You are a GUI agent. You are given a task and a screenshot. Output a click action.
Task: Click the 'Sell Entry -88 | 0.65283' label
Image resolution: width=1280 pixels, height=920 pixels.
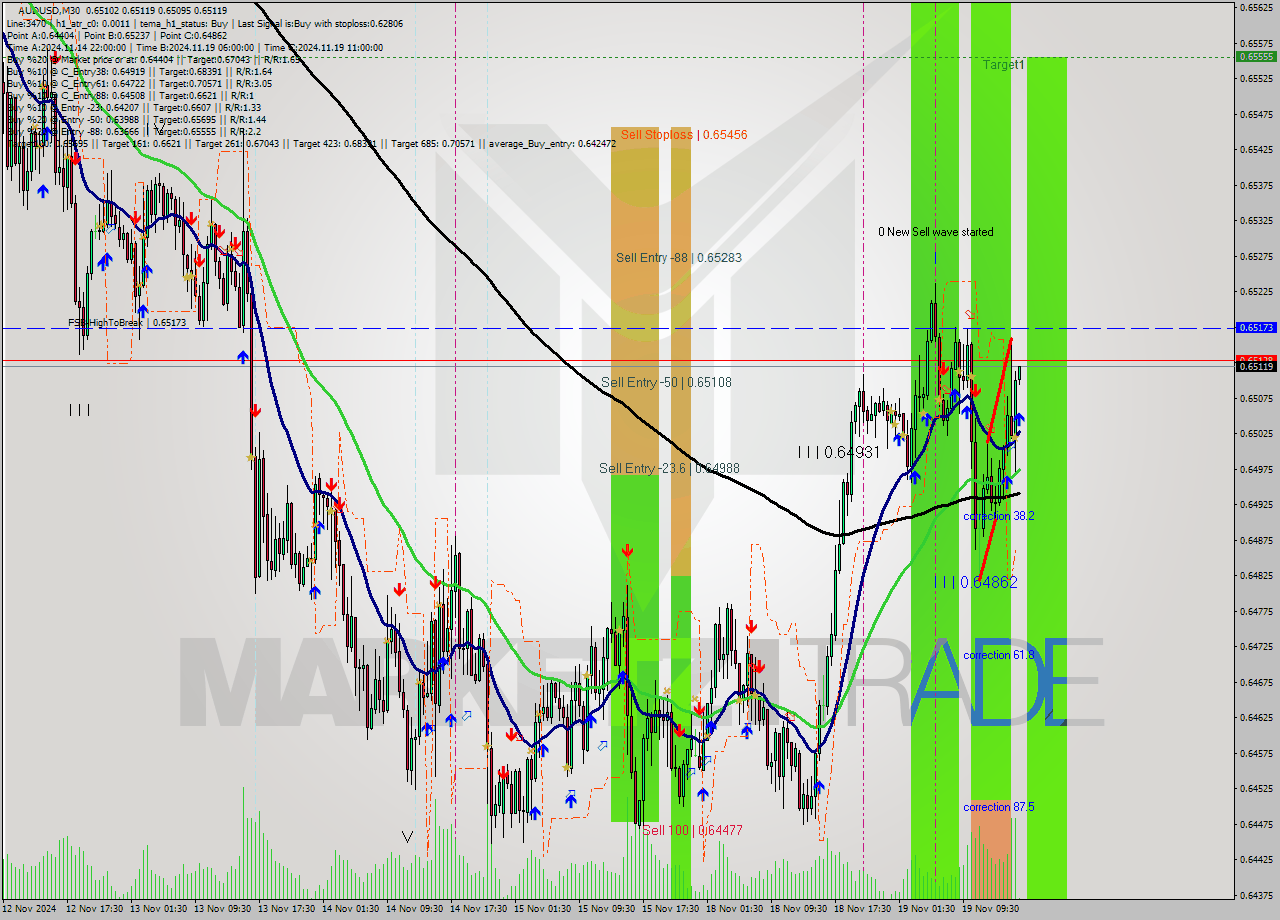679,257
